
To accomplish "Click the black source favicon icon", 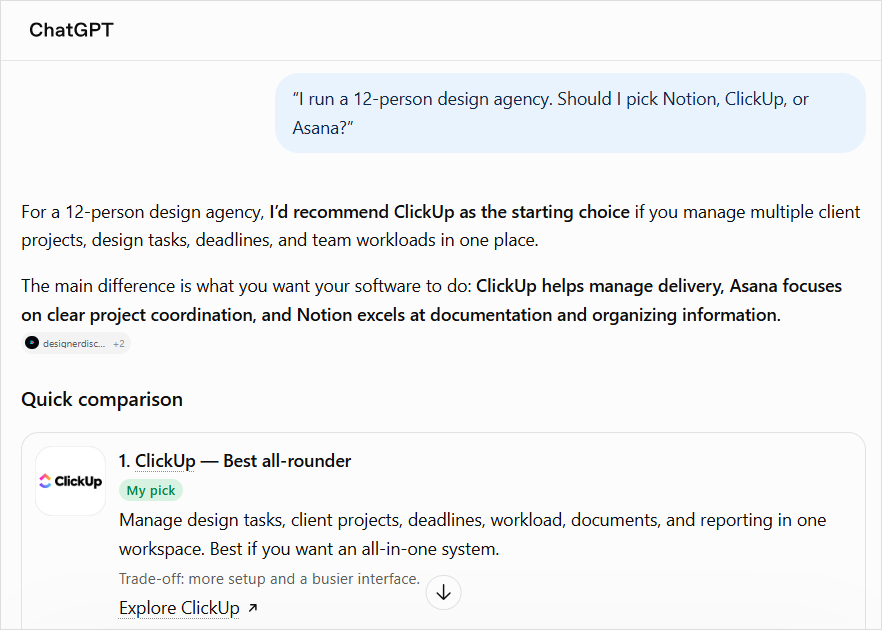I will click(x=32, y=343).
